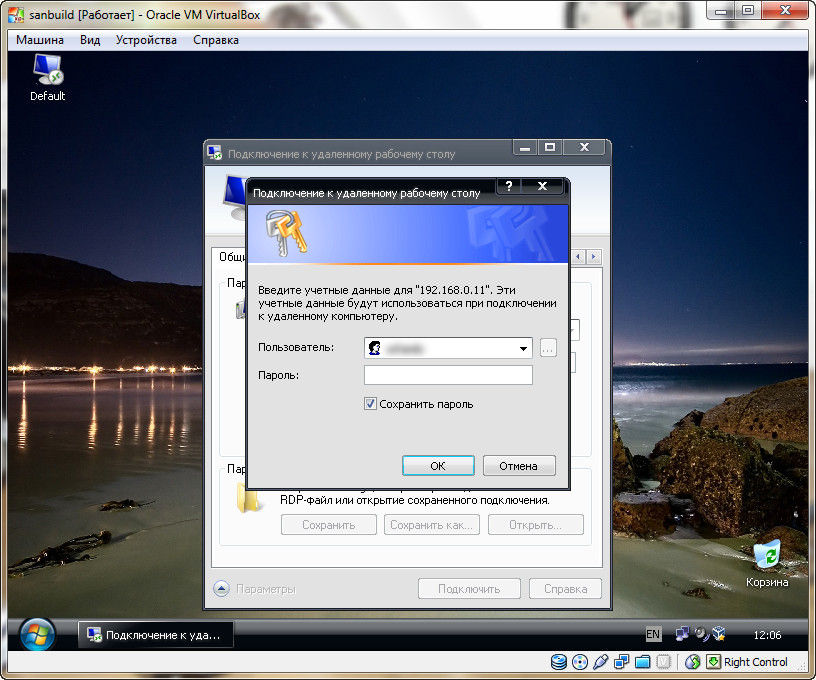
Task: Click the USB devices status icon
Action: pos(600,662)
